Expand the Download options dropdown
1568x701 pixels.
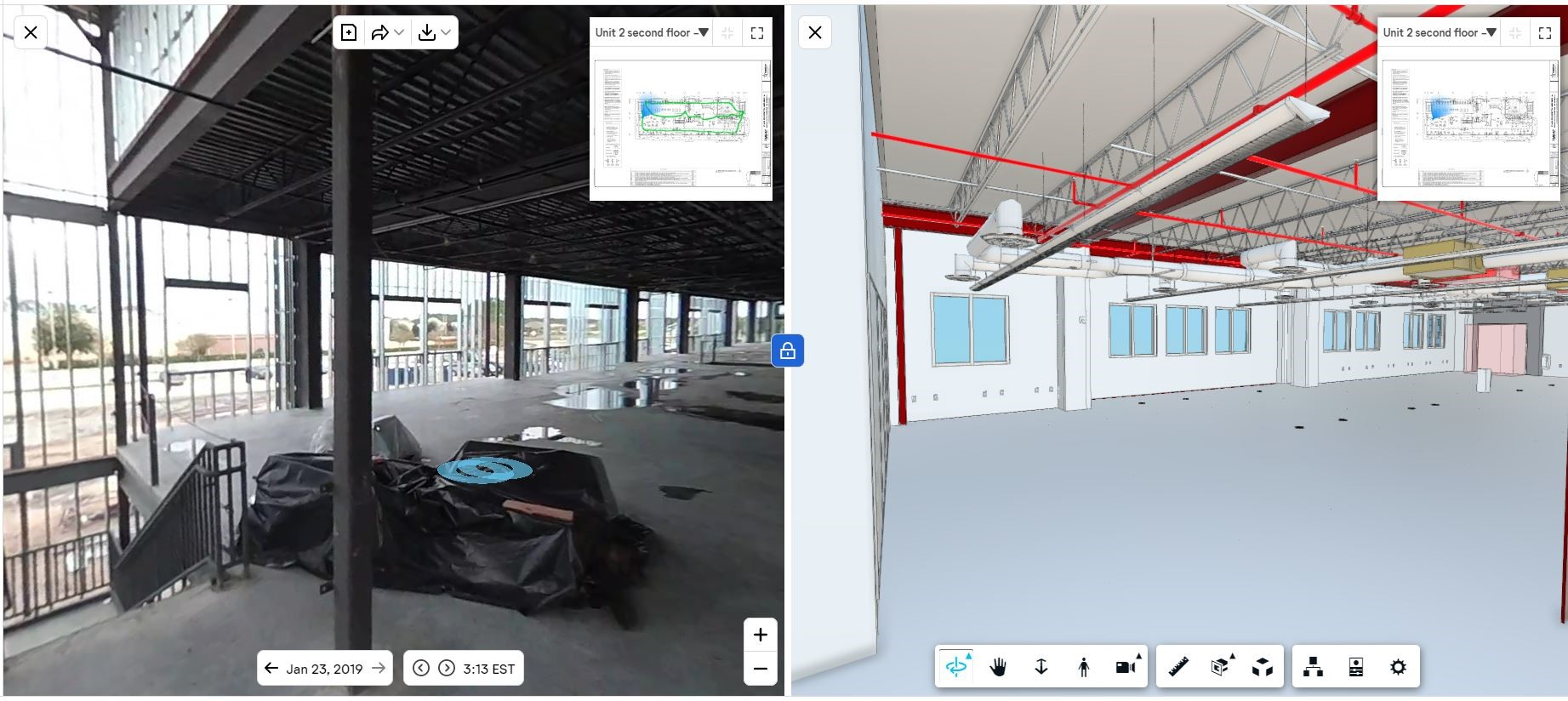[x=435, y=32]
